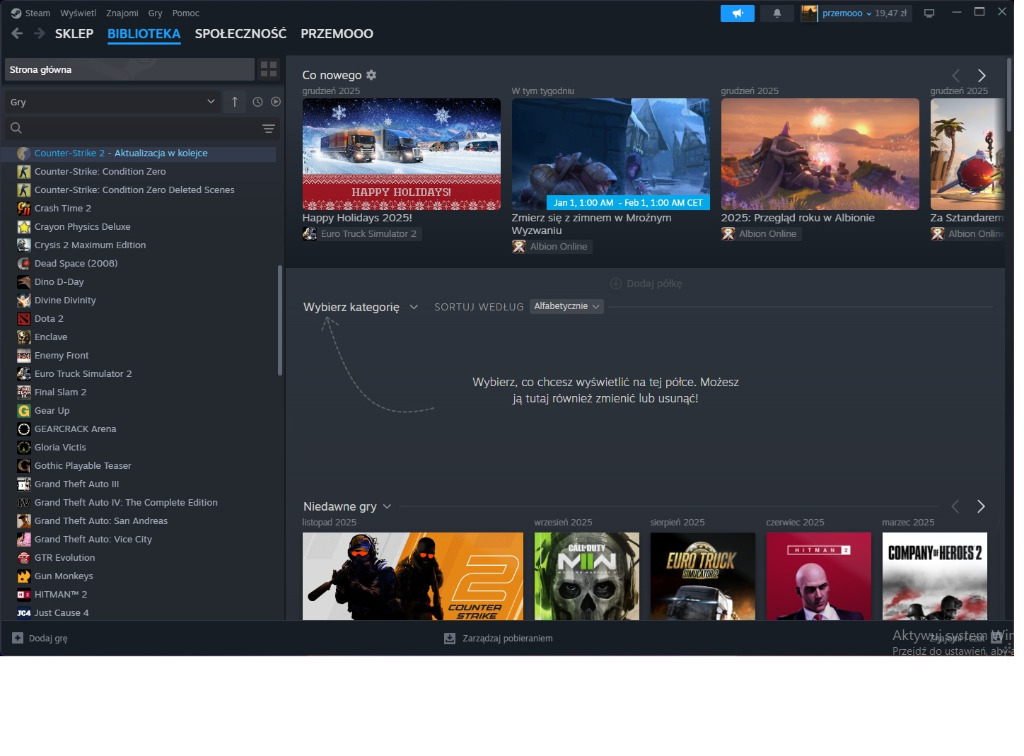Open Call of Duty MWII cover

[586, 576]
